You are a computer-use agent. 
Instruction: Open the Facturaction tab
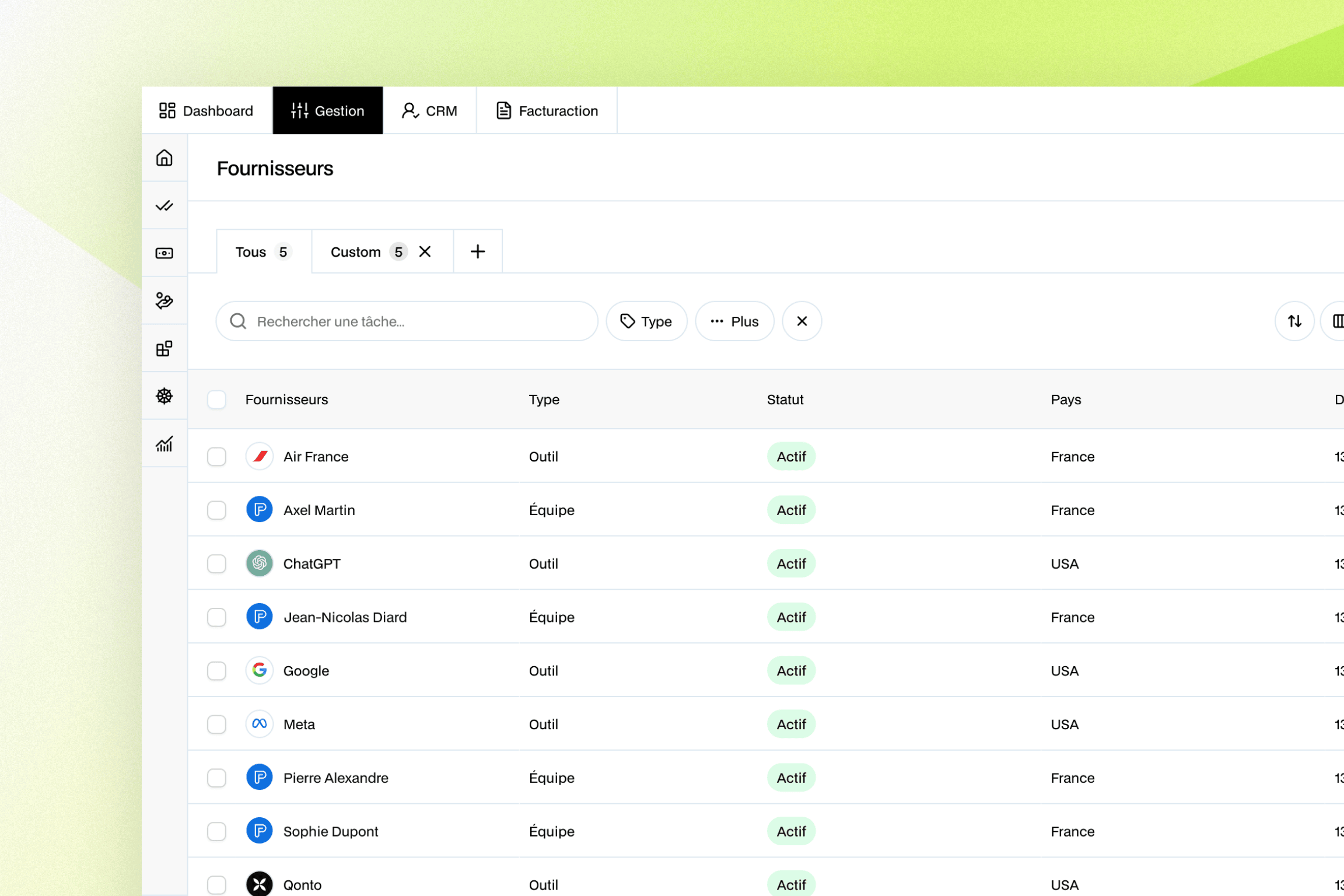pyautogui.click(x=547, y=111)
